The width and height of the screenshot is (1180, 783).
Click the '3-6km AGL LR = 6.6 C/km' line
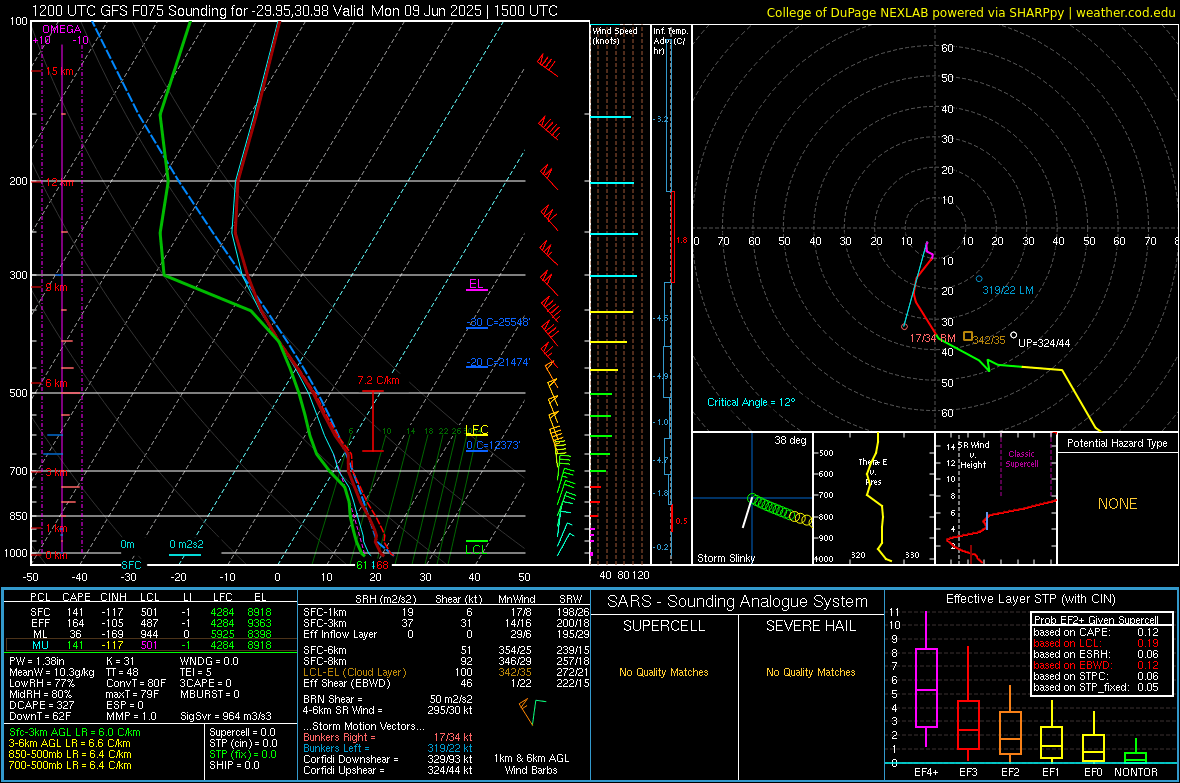tap(69, 743)
